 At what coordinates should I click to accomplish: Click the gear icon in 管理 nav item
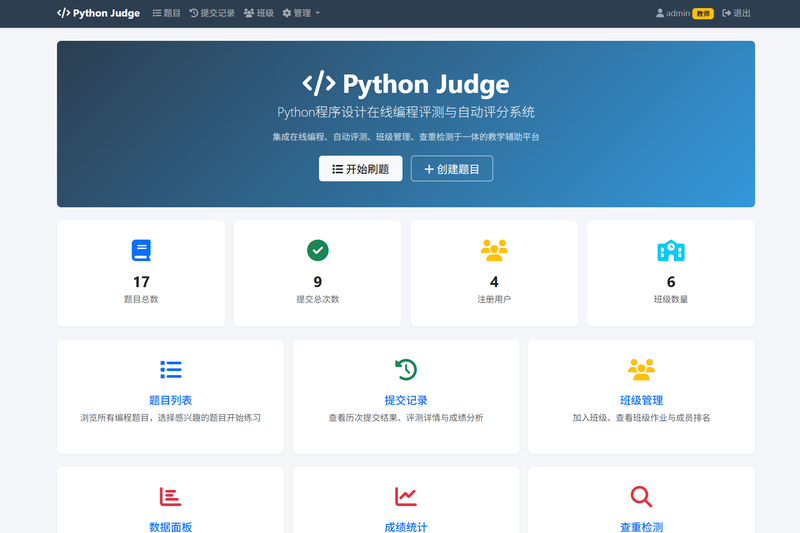[287, 13]
